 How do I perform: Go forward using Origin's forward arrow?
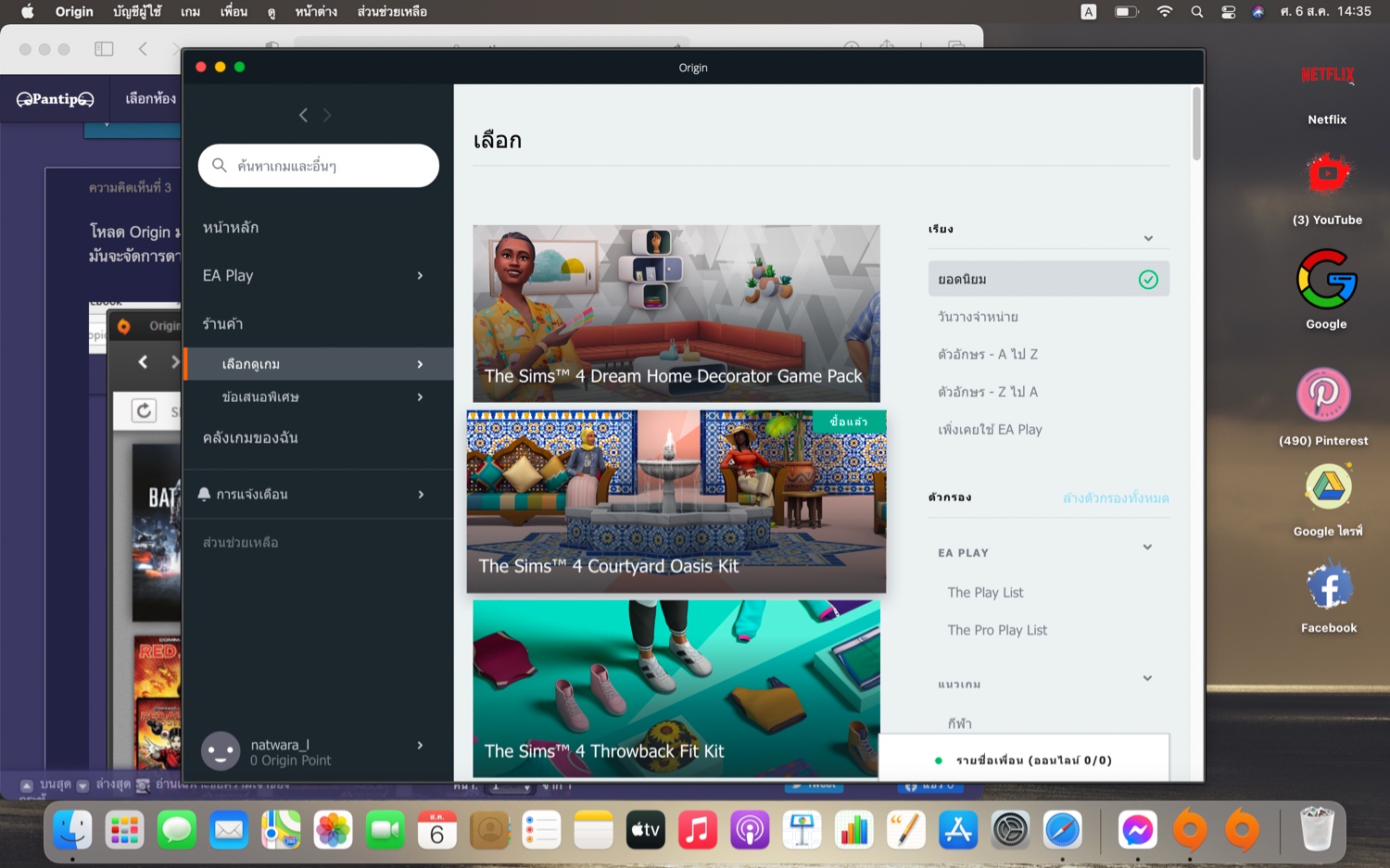tap(327, 115)
